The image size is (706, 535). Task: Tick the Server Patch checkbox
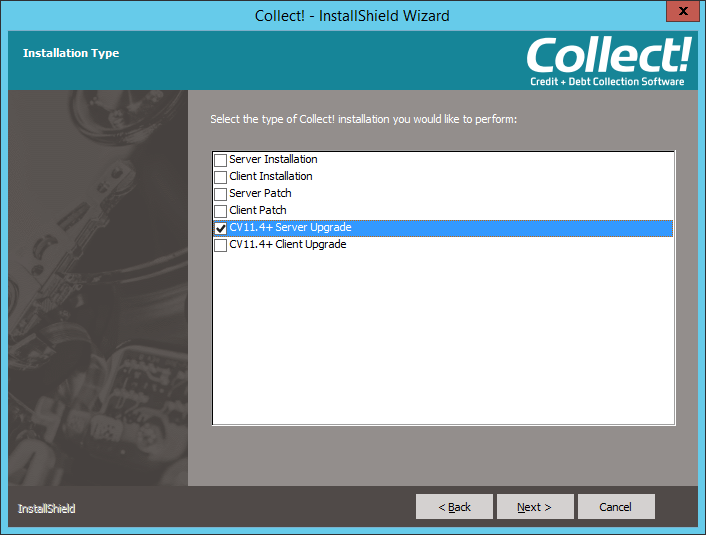tap(220, 195)
